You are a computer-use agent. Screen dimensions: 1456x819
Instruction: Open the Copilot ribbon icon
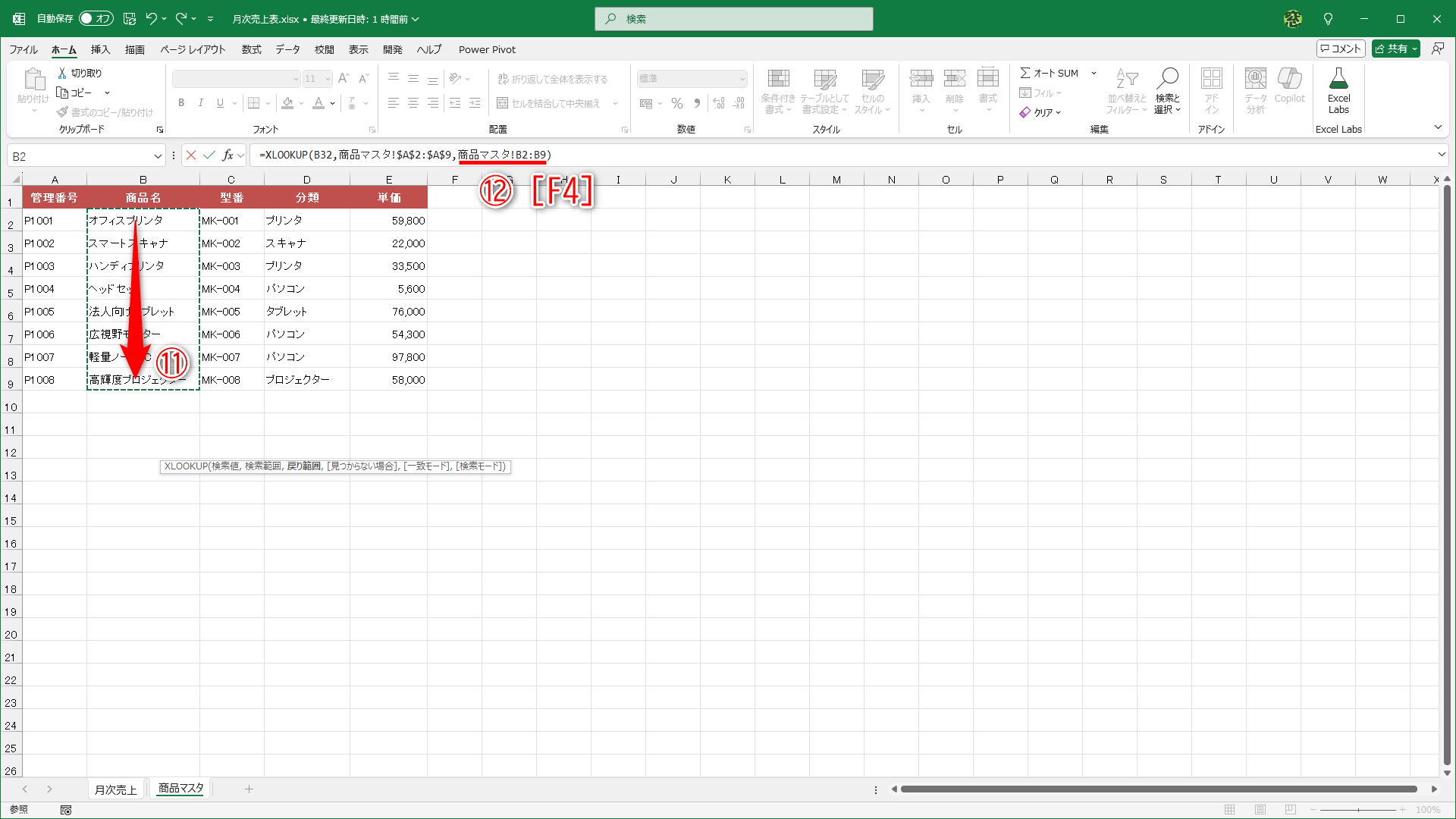(x=1289, y=80)
